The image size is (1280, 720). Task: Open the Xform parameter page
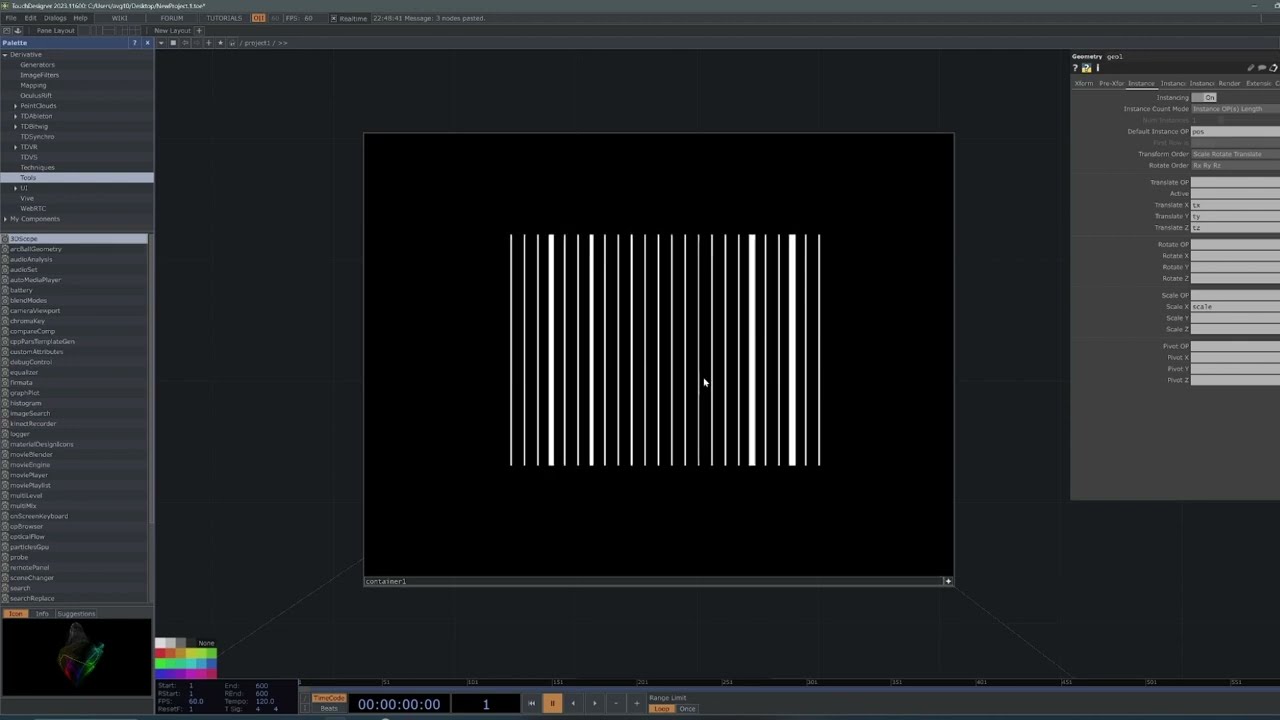pyautogui.click(x=1084, y=83)
